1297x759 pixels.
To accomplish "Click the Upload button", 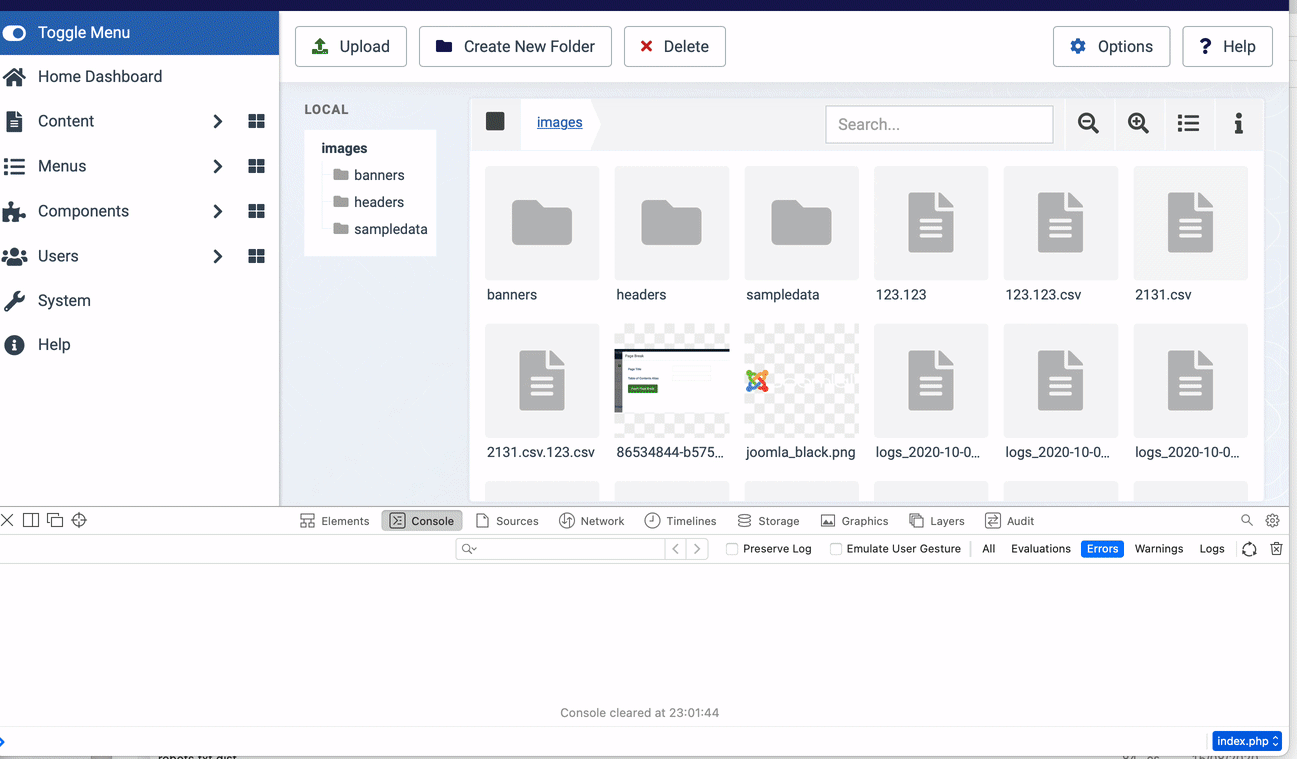I will tap(351, 46).
